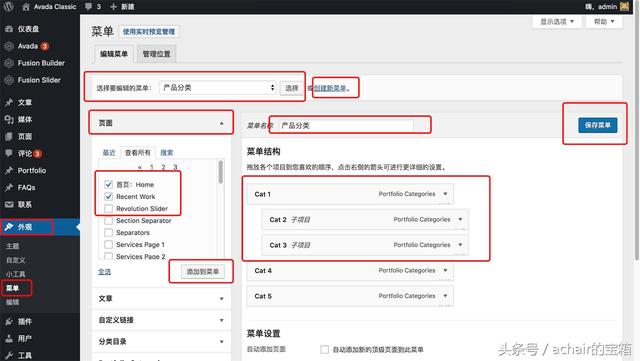Click the pages list scrollbar thumb
640x361 pixels.
pyautogui.click(x=221, y=172)
